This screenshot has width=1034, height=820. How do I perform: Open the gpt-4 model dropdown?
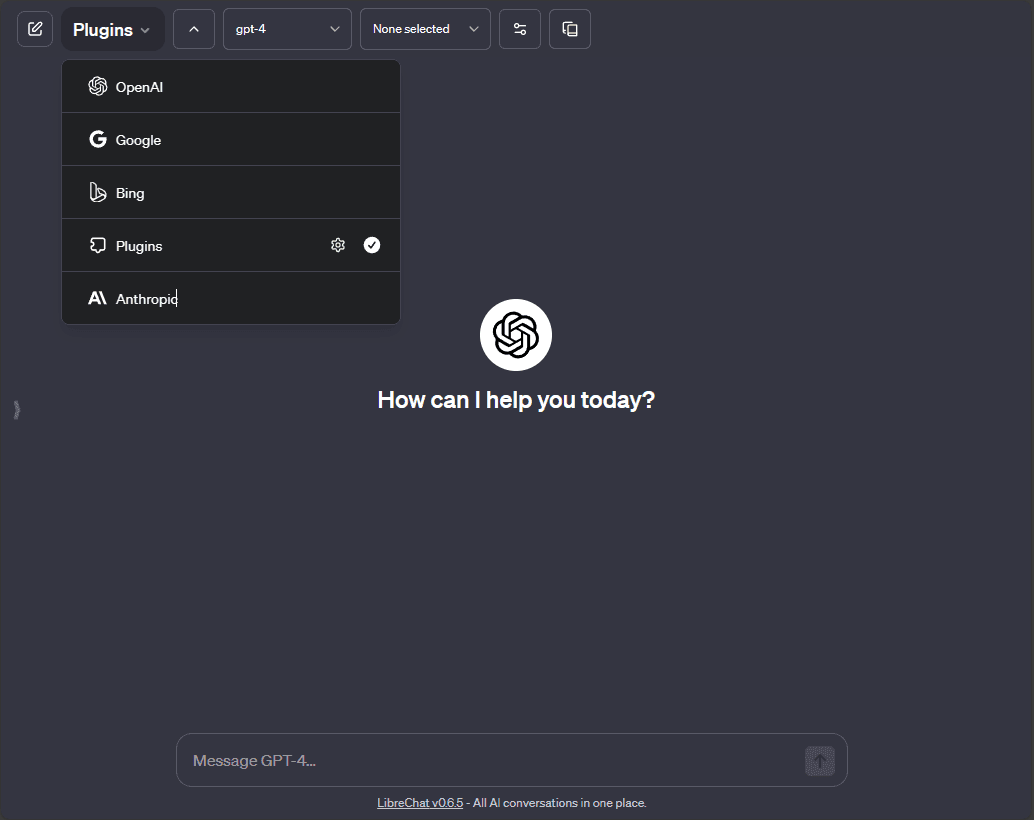(287, 29)
